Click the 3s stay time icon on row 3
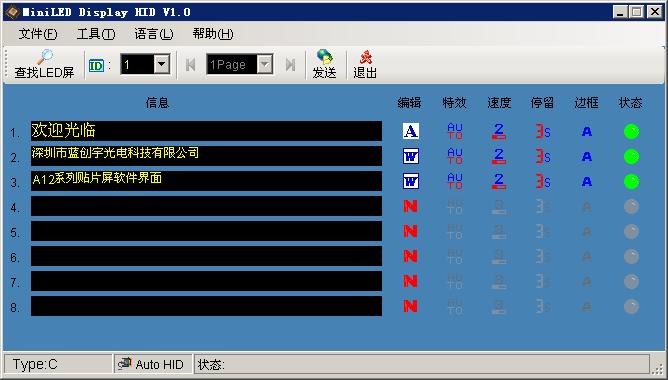 click(543, 181)
